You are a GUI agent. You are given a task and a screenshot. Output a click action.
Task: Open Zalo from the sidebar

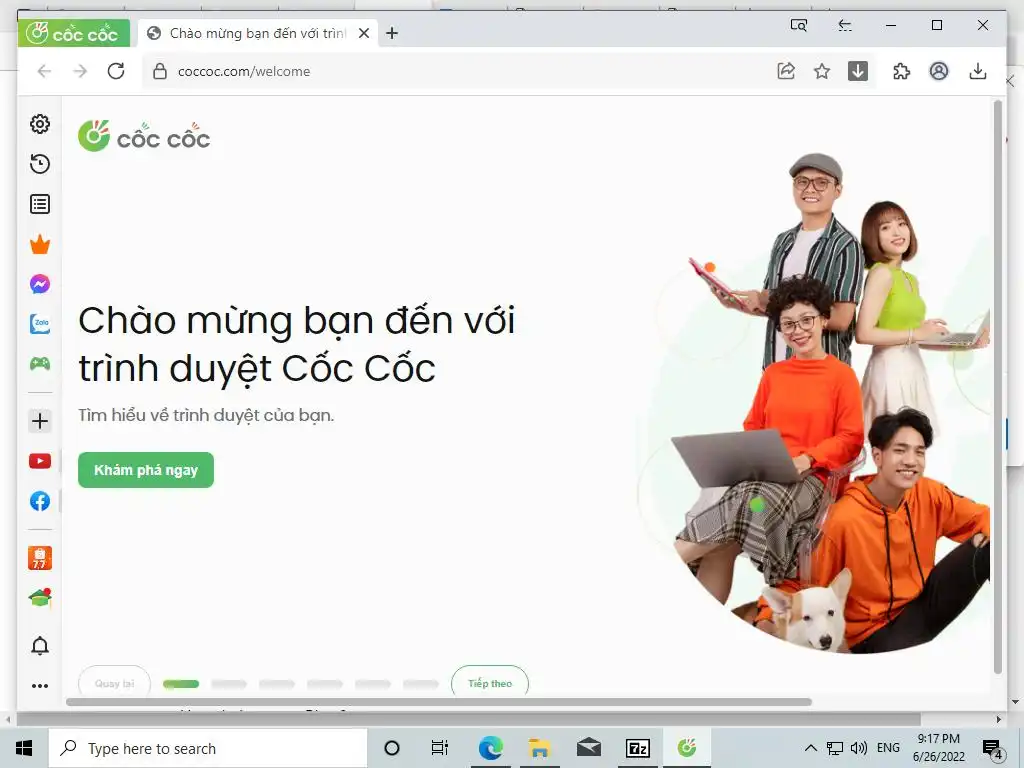[x=40, y=324]
